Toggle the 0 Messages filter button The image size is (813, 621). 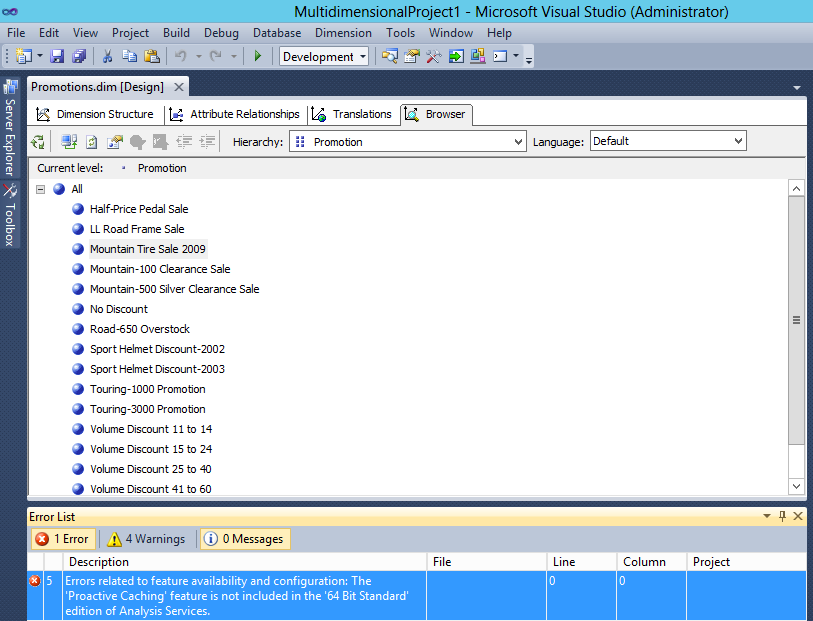click(245, 539)
